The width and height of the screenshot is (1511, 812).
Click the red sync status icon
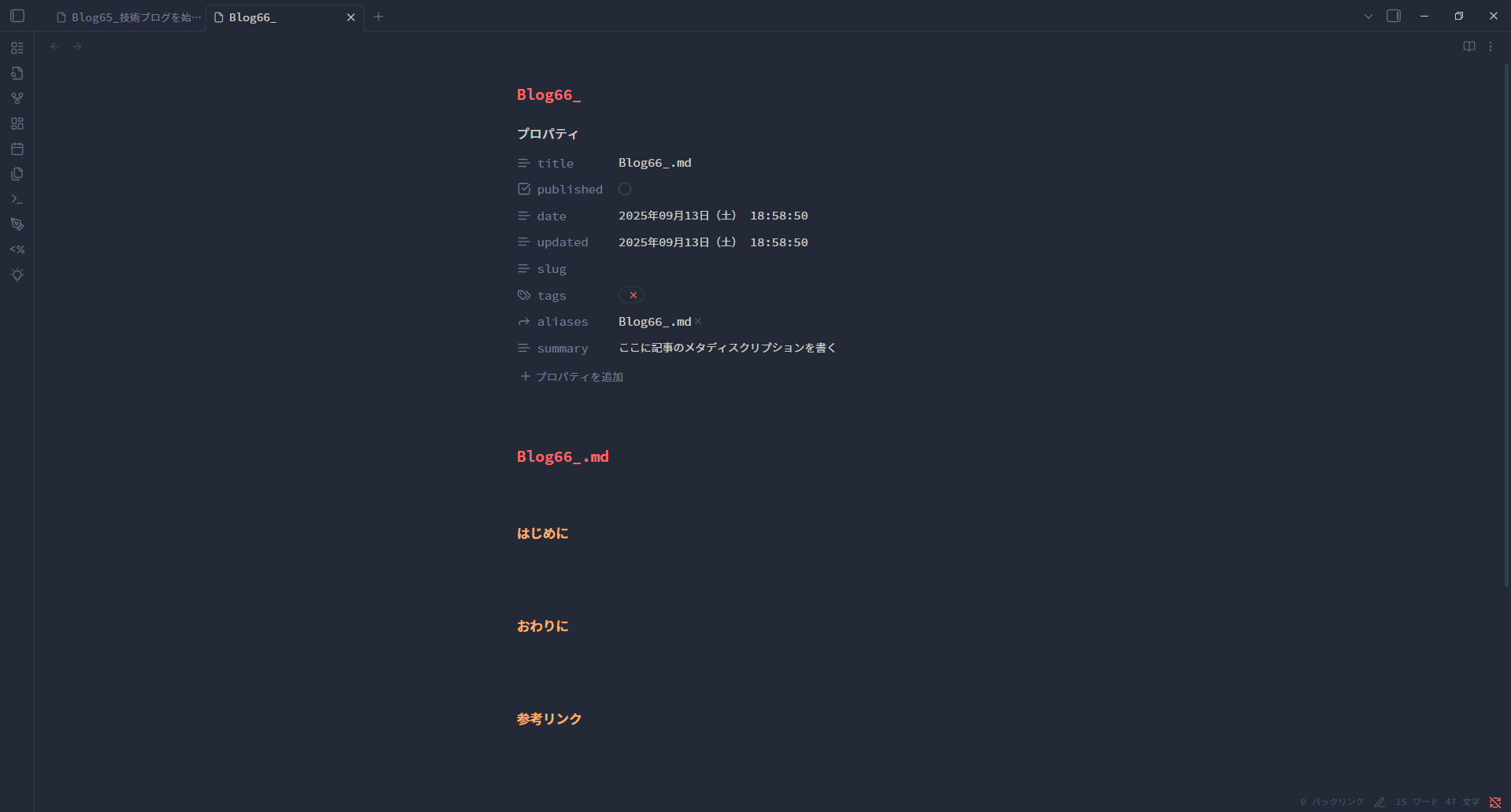[x=1495, y=802]
